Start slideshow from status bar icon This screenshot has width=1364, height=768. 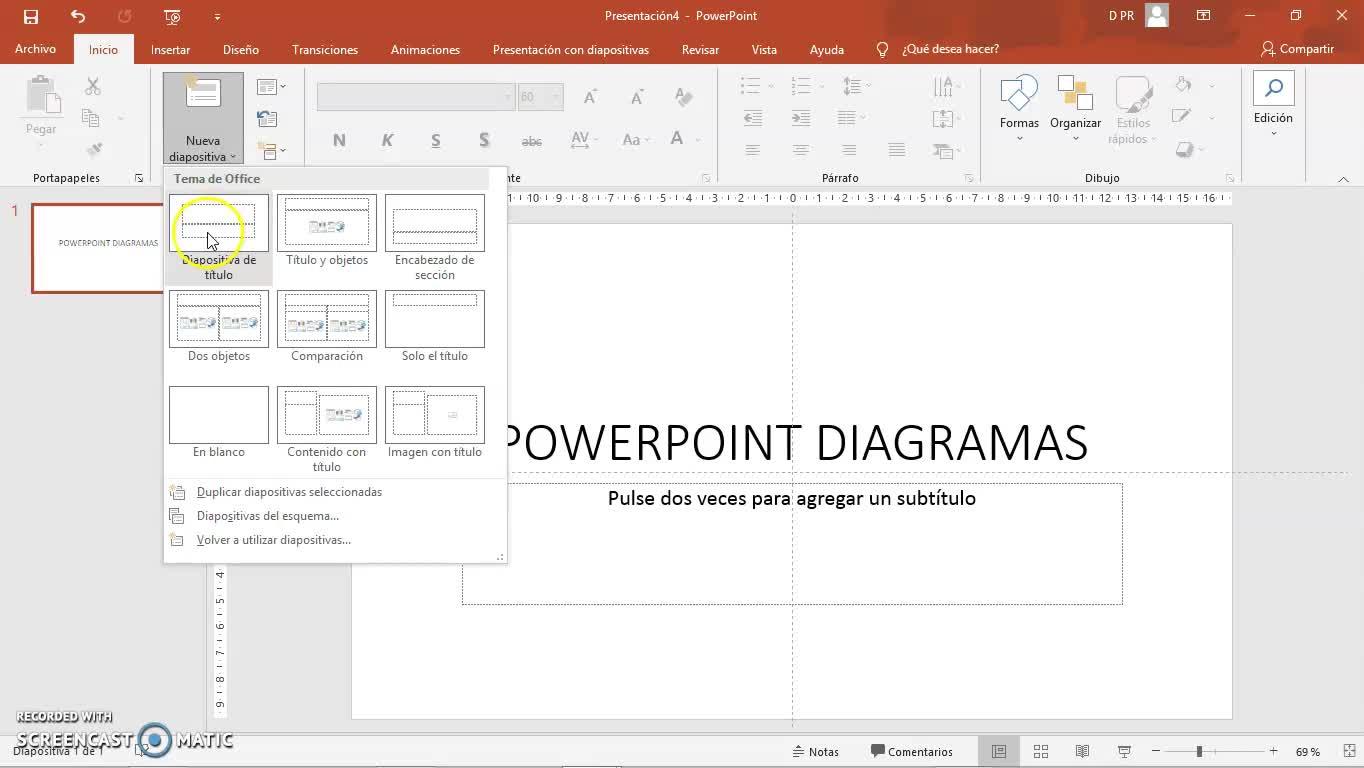(x=1124, y=751)
